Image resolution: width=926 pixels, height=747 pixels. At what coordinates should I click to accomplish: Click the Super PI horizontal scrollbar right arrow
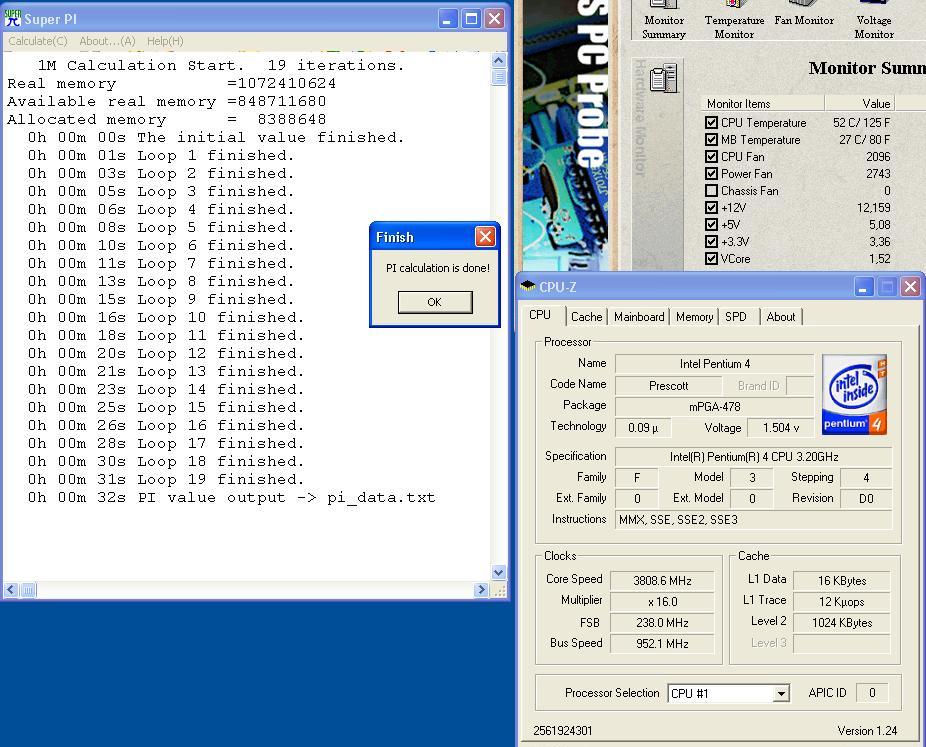(481, 589)
